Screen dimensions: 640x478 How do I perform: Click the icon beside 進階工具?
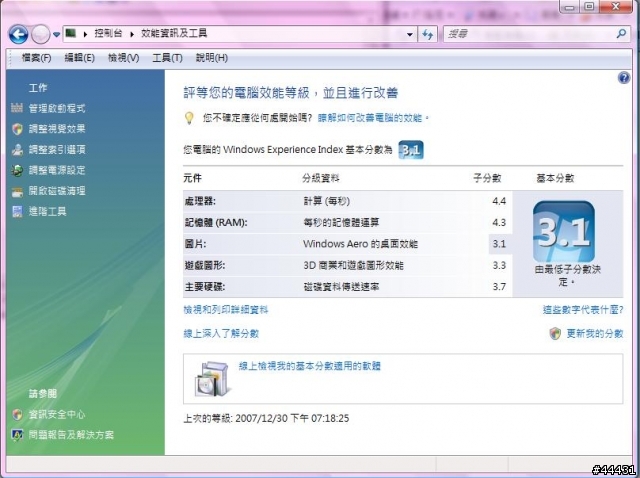[x=17, y=211]
